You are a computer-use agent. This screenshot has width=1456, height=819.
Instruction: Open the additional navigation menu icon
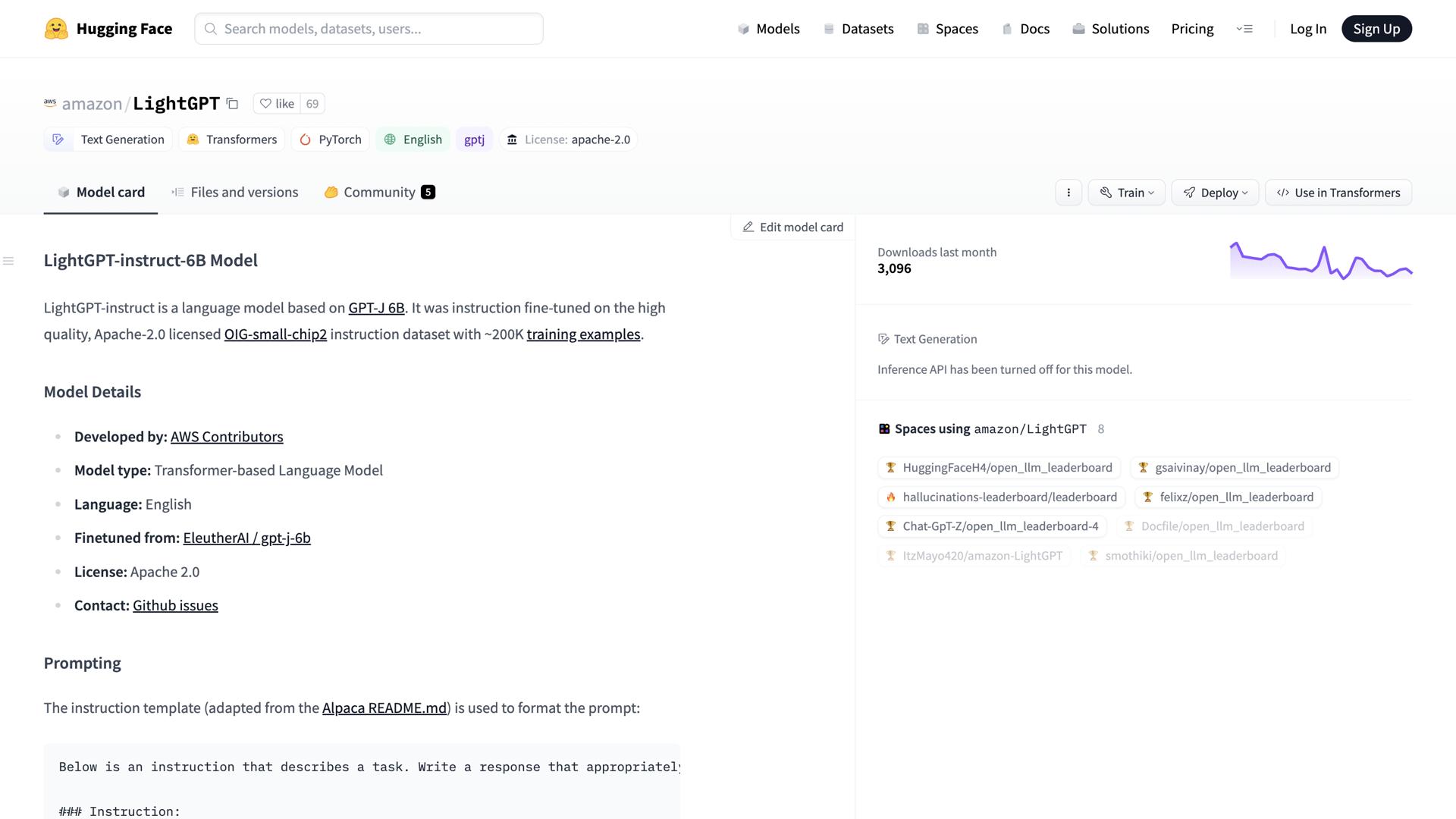click(1244, 29)
